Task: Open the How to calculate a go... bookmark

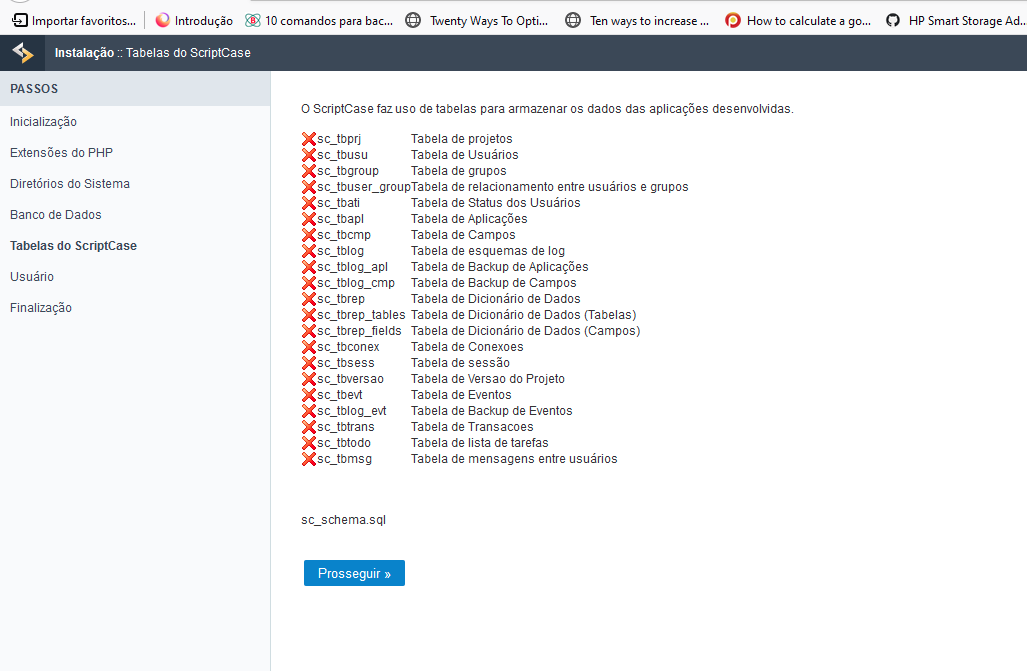Action: 798,20
